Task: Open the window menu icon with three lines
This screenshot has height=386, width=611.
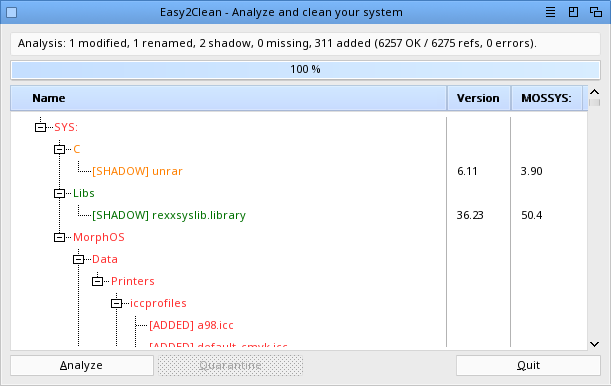Action: pyautogui.click(x=550, y=12)
